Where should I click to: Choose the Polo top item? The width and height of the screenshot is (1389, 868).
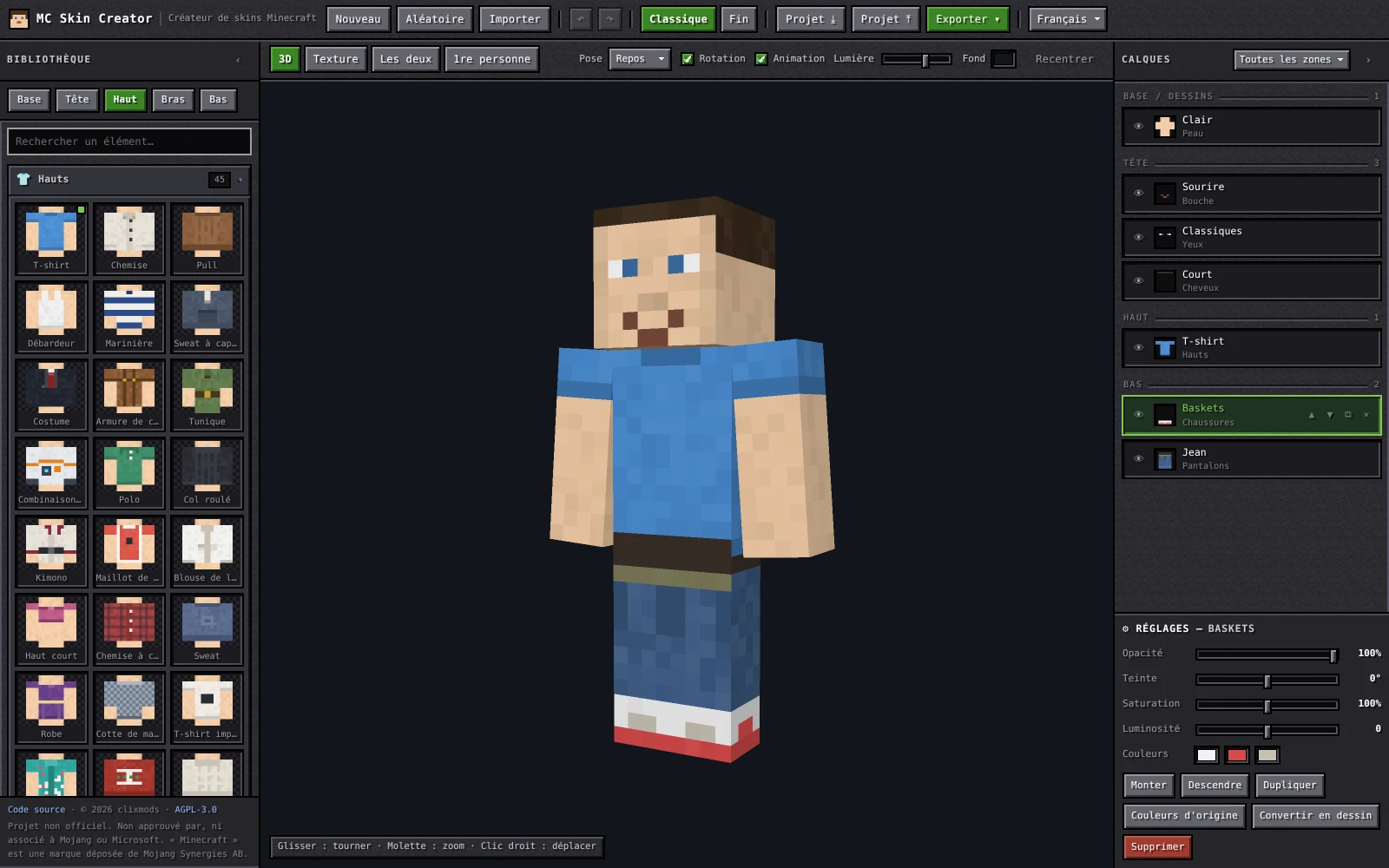click(129, 473)
